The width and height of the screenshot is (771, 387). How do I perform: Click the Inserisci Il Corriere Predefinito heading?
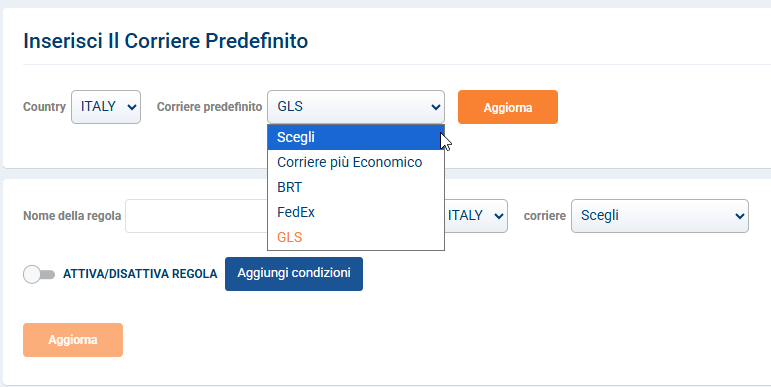(166, 41)
